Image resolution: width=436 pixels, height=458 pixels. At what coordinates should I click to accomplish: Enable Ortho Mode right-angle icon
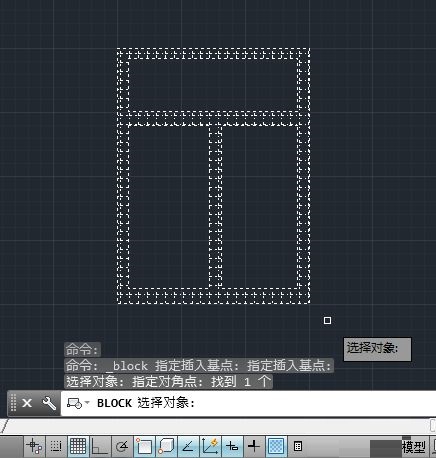[100, 446]
